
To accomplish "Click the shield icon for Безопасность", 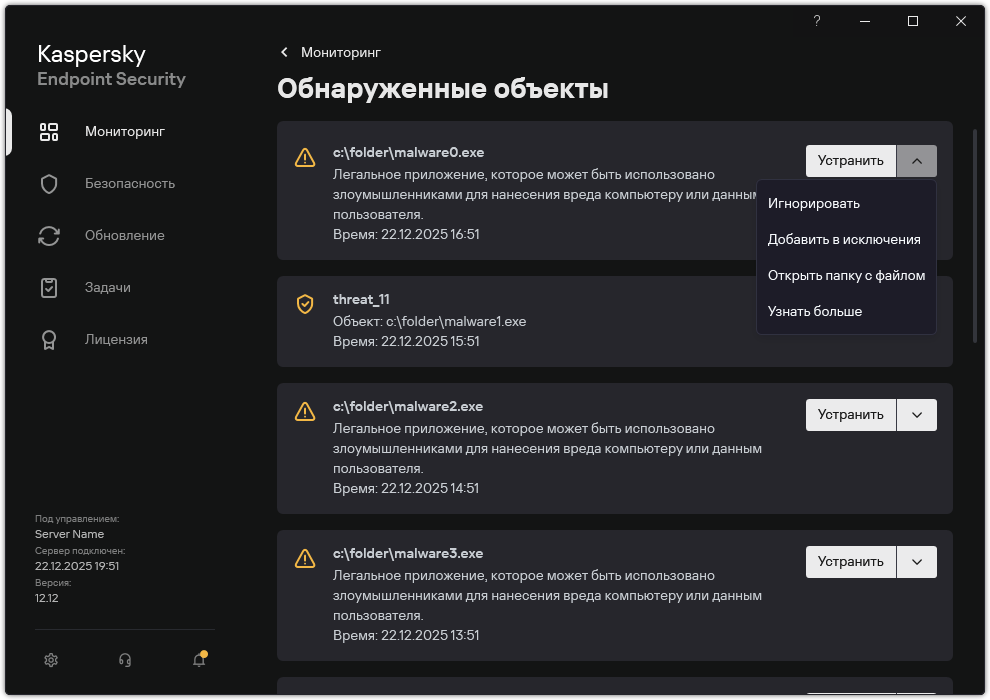I will click(x=49, y=184).
